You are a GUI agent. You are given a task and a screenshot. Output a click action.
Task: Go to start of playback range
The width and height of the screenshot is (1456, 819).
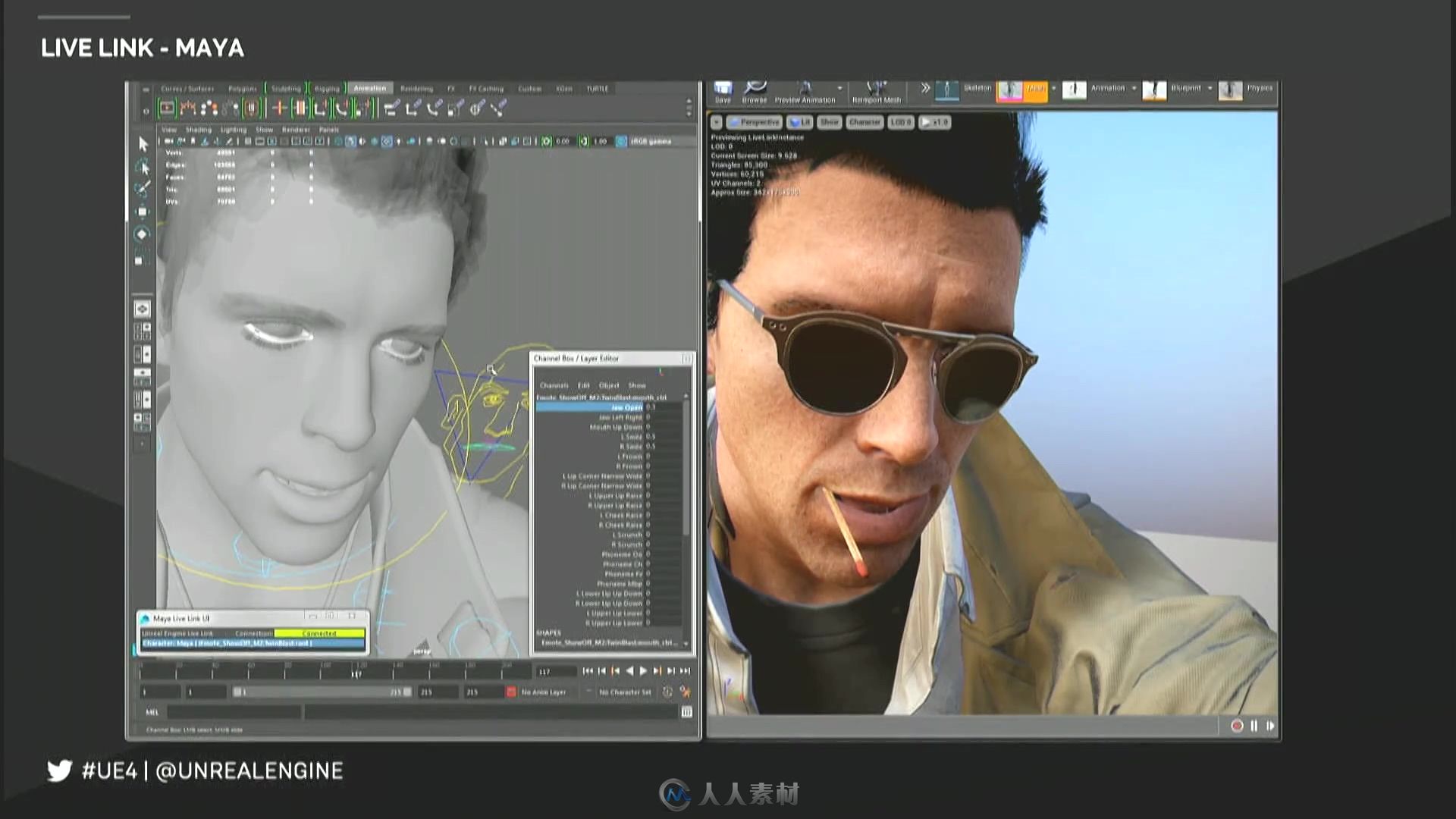[x=588, y=671]
